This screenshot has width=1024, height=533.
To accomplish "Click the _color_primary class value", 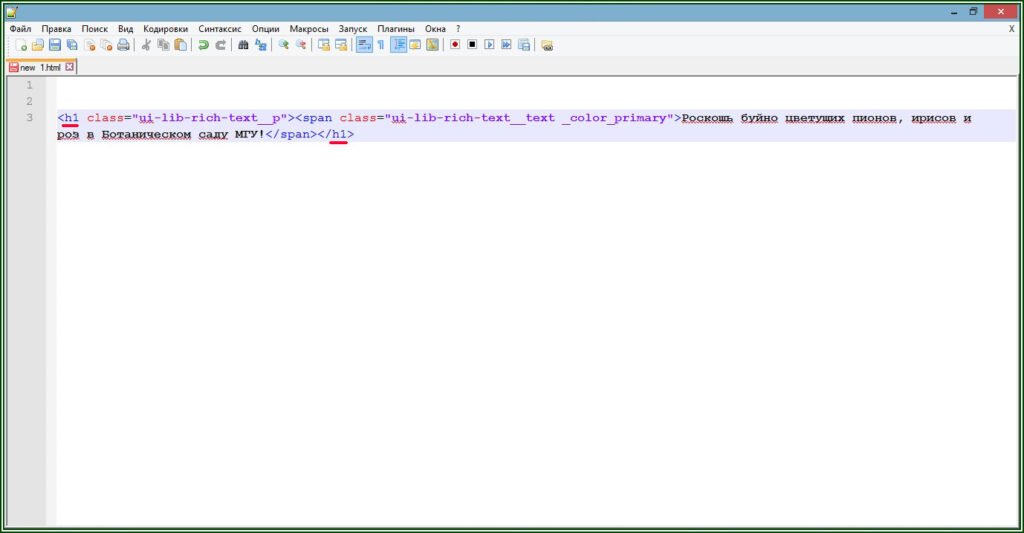I will [614, 118].
